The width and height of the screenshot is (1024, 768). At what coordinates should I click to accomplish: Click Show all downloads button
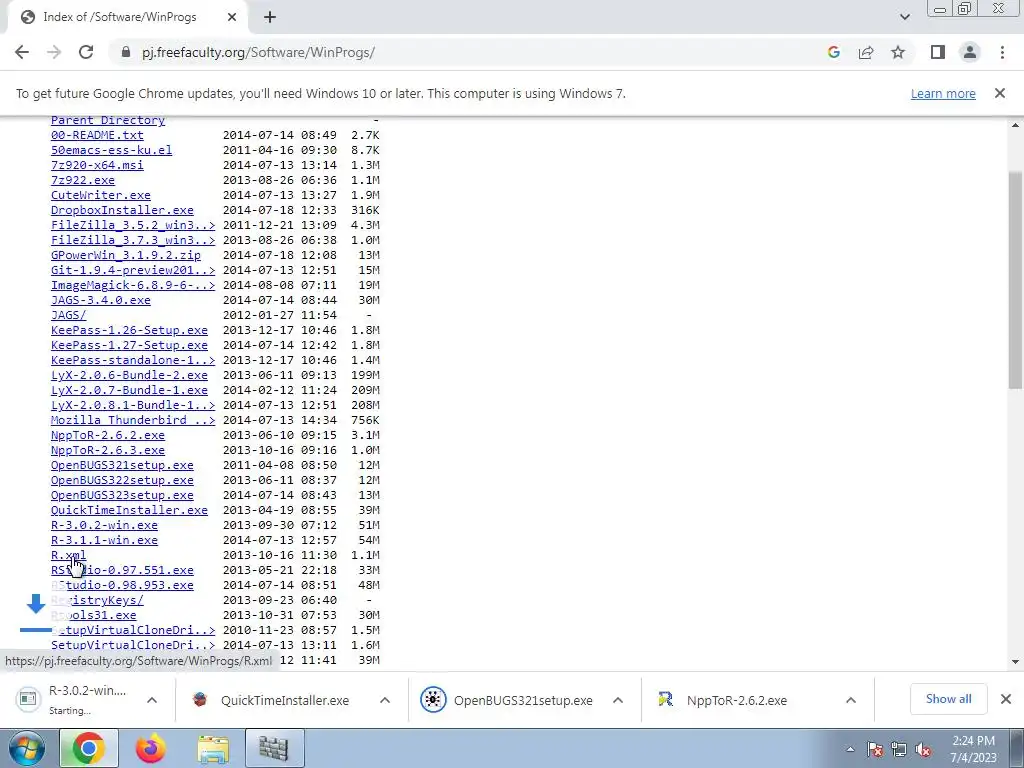(948, 699)
